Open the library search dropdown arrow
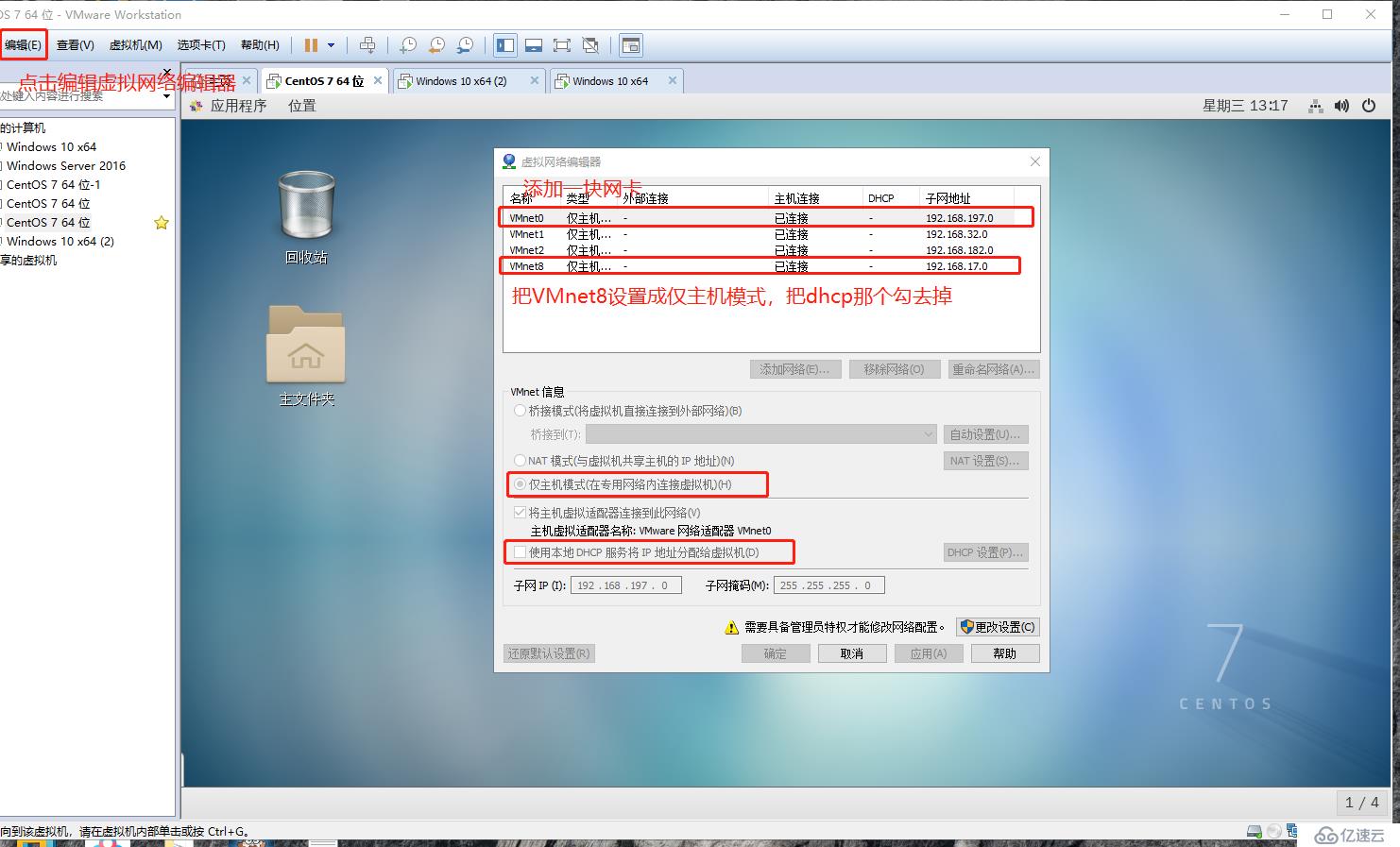Viewport: 1400px width, 847px height. 167,96
